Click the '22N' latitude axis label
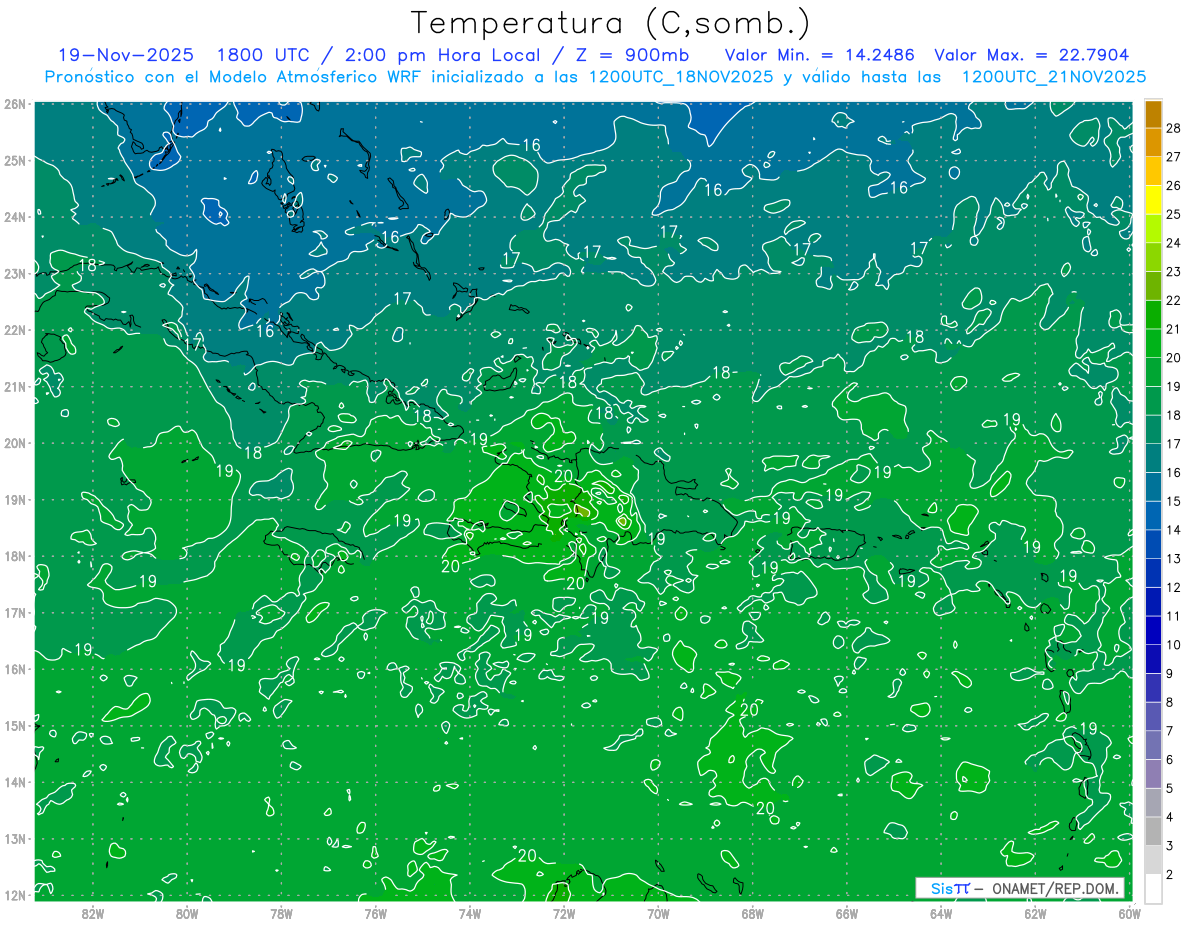1200x927 pixels. tap(14, 330)
